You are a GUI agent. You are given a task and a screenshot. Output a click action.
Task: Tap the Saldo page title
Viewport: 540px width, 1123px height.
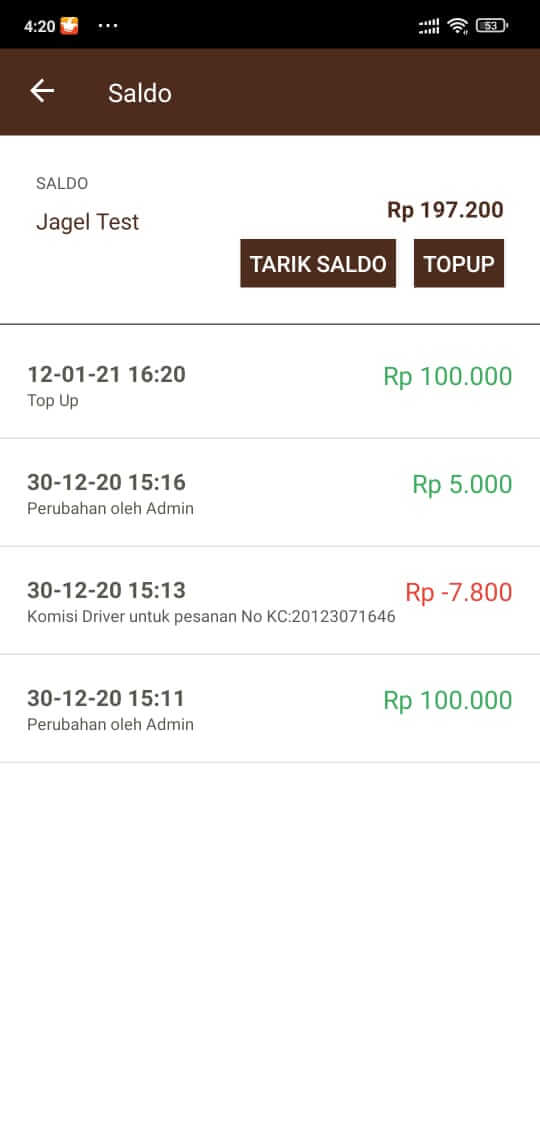click(140, 93)
